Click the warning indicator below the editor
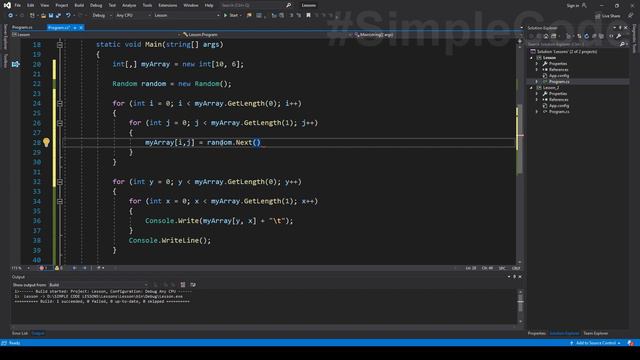Screen dimensions: 640x360 click(x=59, y=268)
